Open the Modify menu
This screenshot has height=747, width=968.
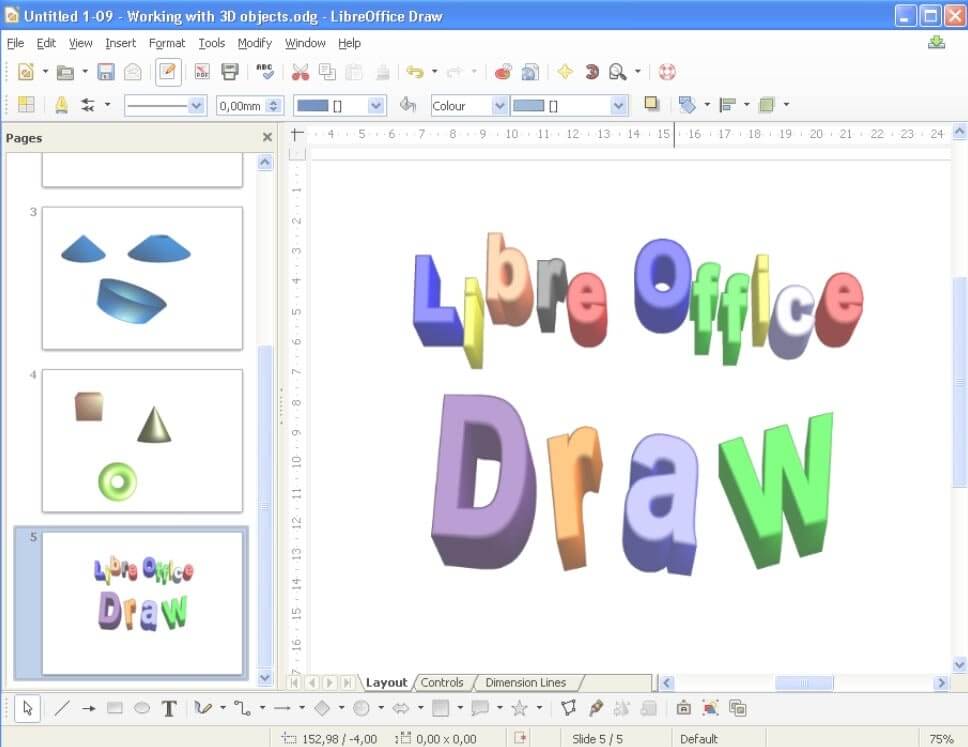pyautogui.click(x=254, y=43)
